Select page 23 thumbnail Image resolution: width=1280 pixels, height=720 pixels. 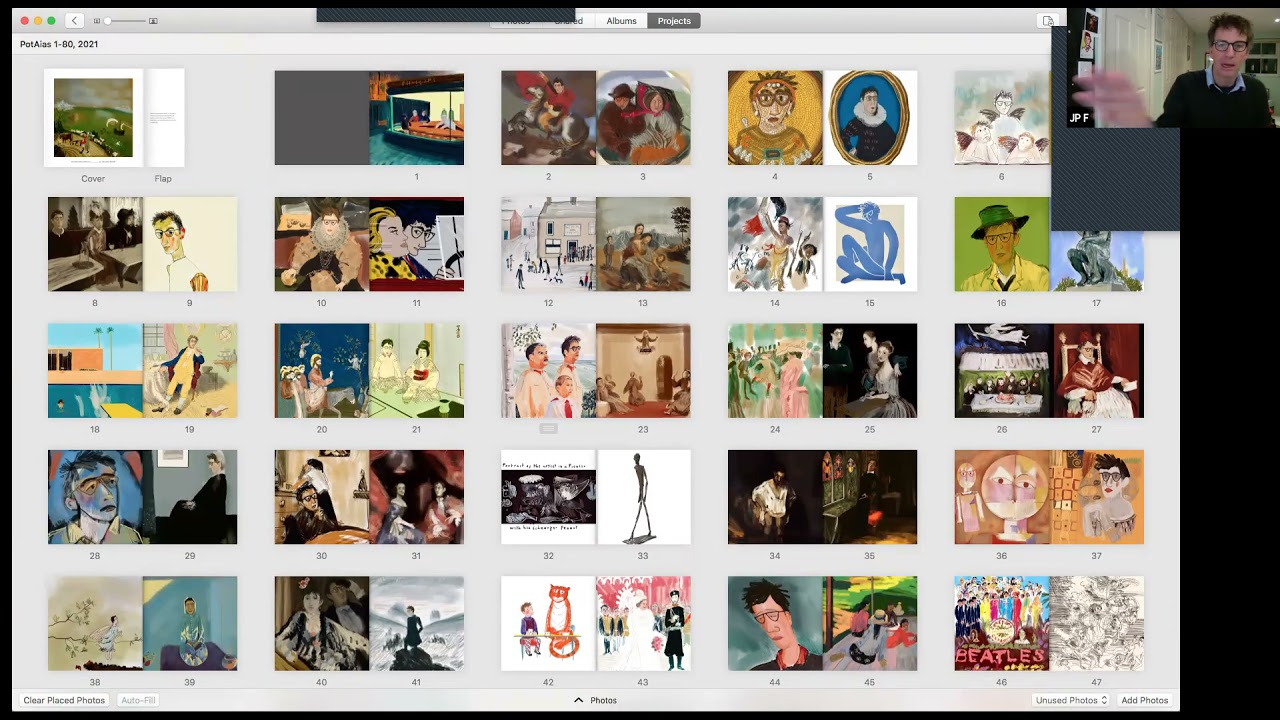click(x=643, y=371)
